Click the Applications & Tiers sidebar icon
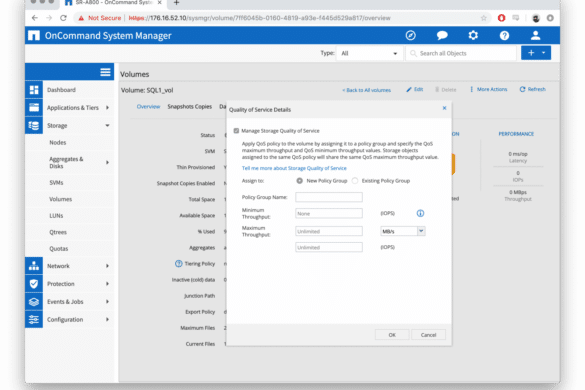The height and width of the screenshot is (390, 585). (x=34, y=107)
